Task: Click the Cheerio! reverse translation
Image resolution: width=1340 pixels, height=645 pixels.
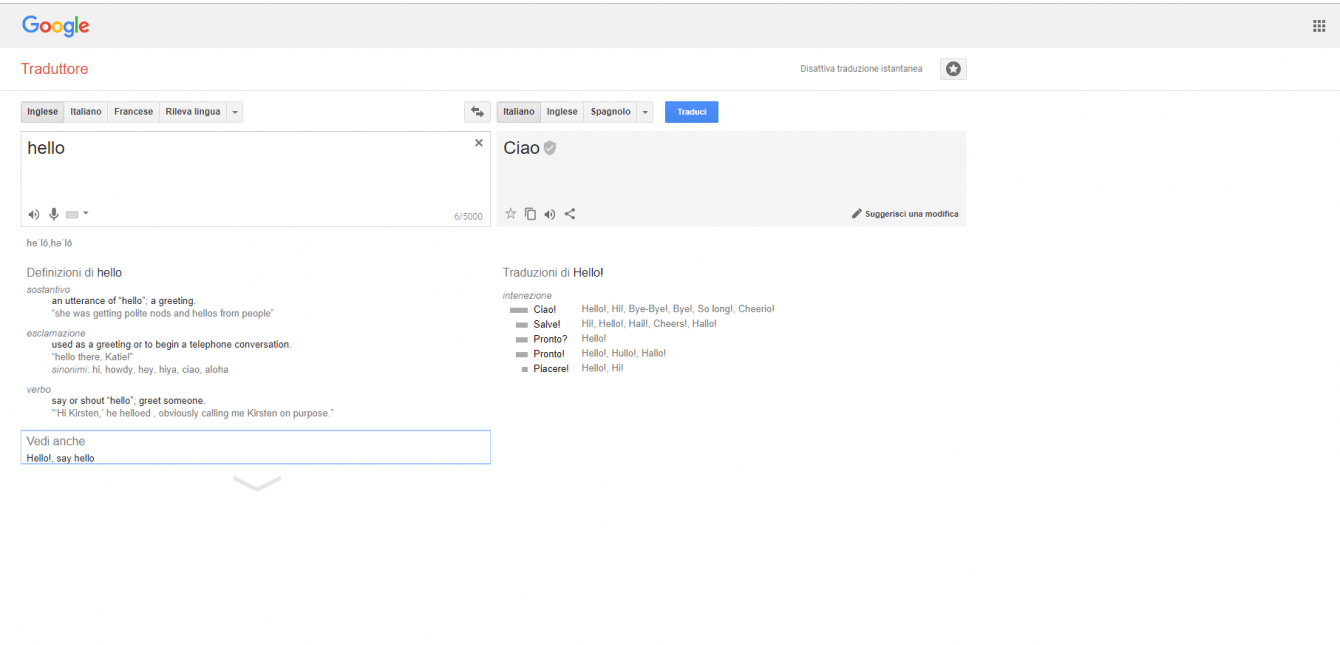Action: click(x=756, y=309)
